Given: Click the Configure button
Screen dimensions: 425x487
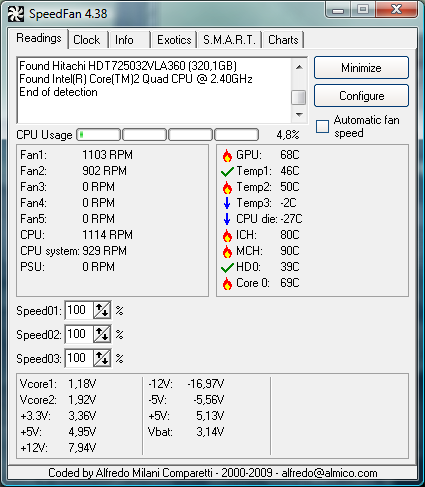Looking at the screenshot, I should (x=361, y=96).
